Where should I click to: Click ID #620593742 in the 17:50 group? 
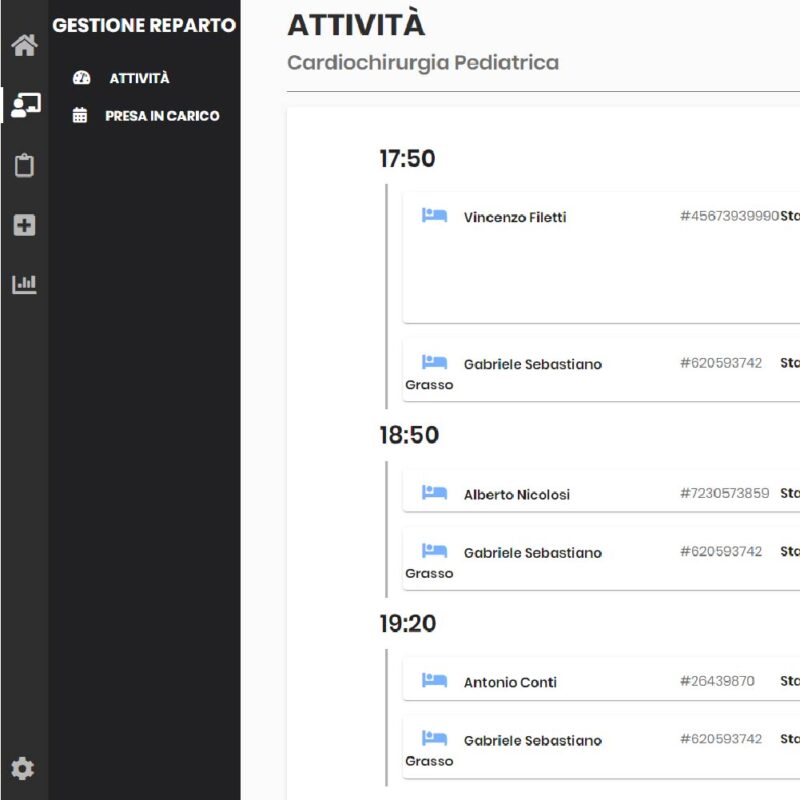coord(721,363)
